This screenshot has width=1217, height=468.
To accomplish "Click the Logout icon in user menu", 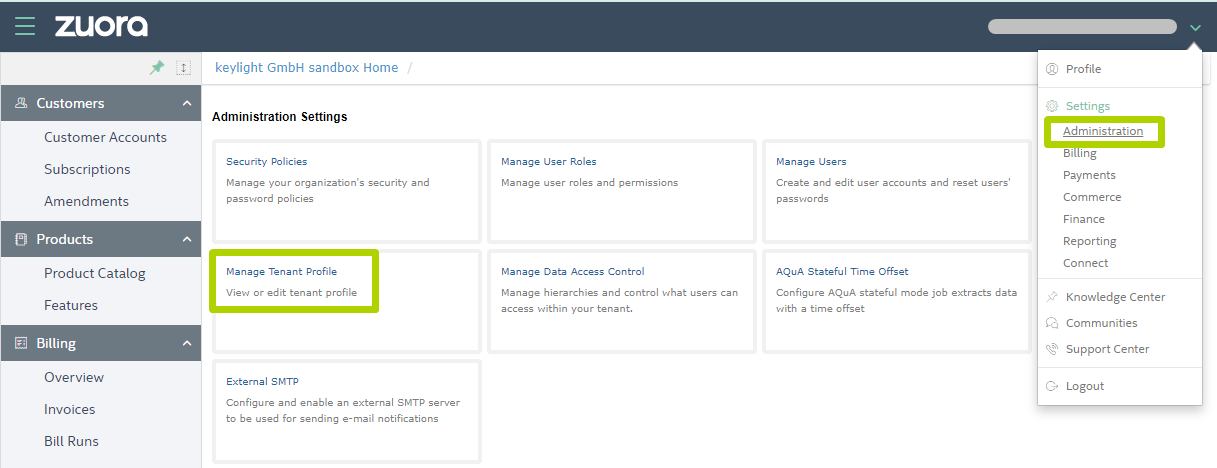I will [1052, 386].
